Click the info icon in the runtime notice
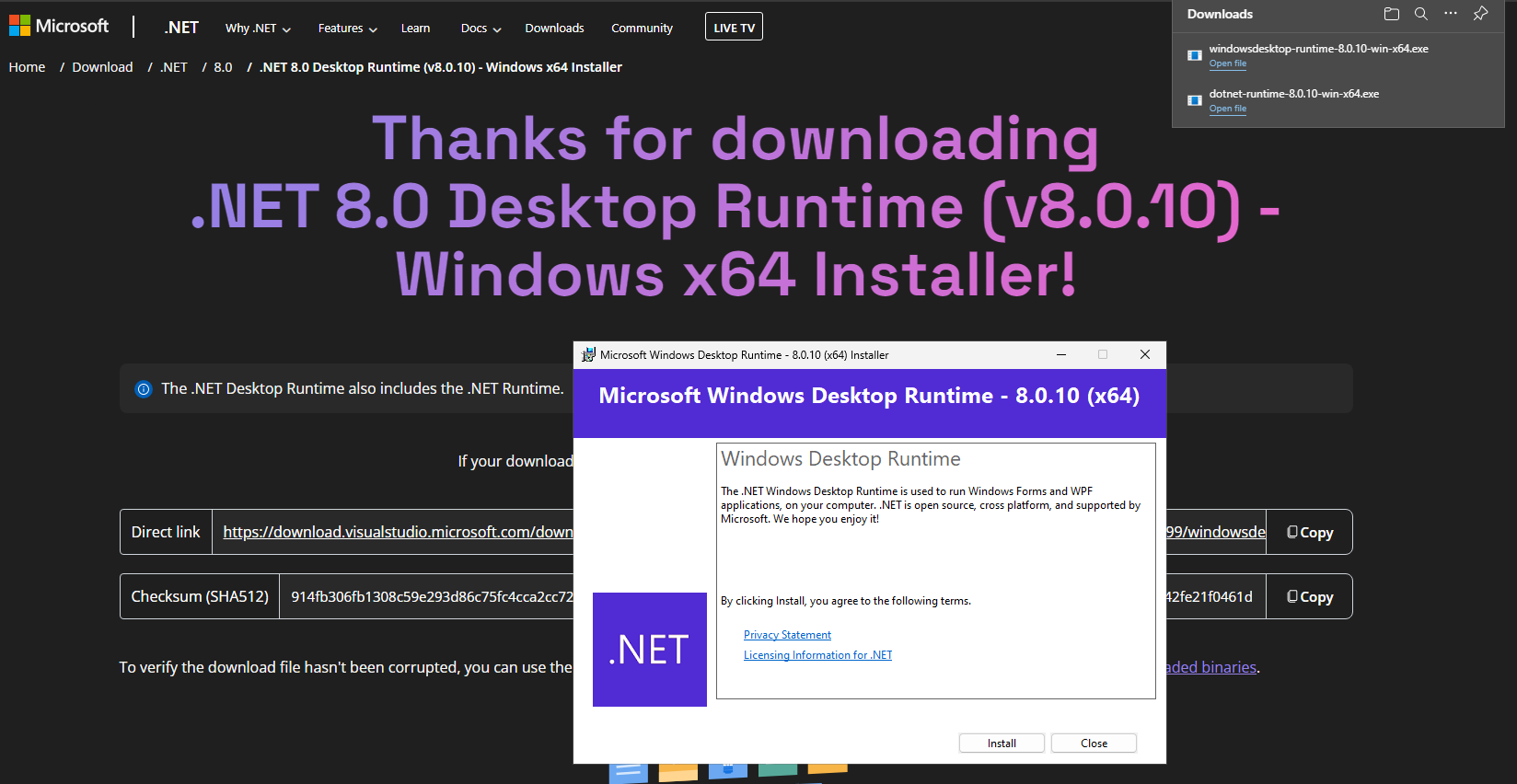This screenshot has width=1517, height=784. click(144, 389)
